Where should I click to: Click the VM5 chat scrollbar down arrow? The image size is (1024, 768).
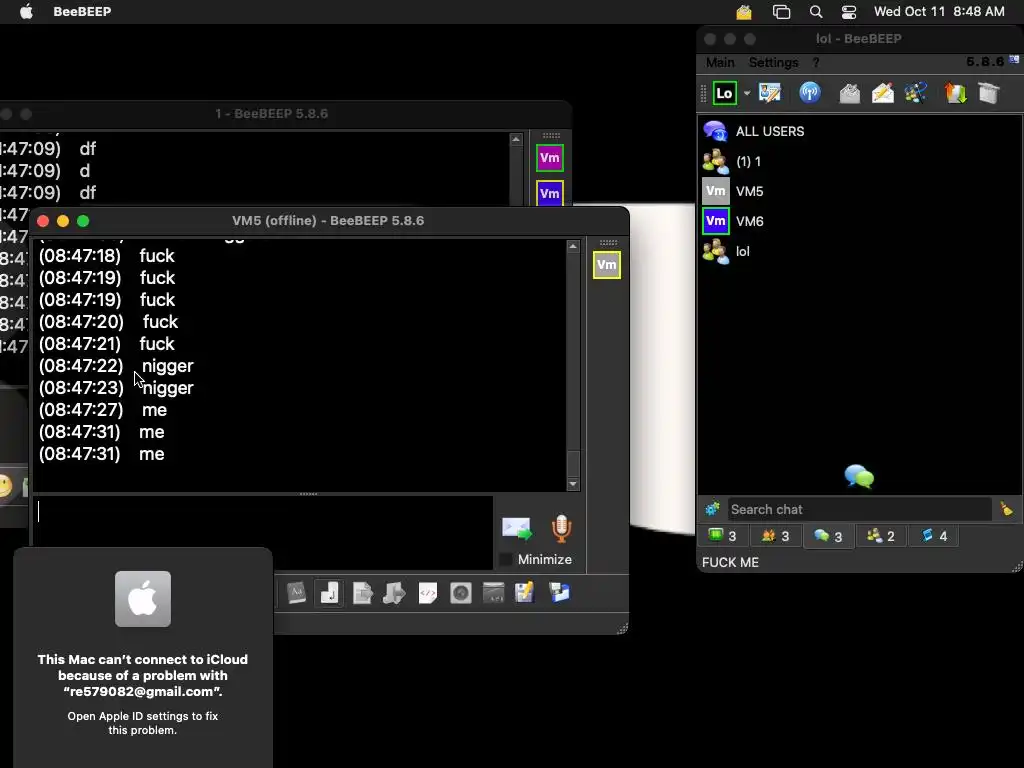[573, 485]
